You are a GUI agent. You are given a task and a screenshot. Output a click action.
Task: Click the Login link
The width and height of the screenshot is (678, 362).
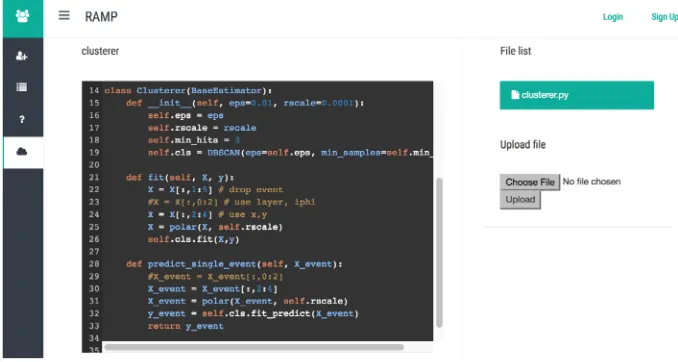[x=613, y=17]
